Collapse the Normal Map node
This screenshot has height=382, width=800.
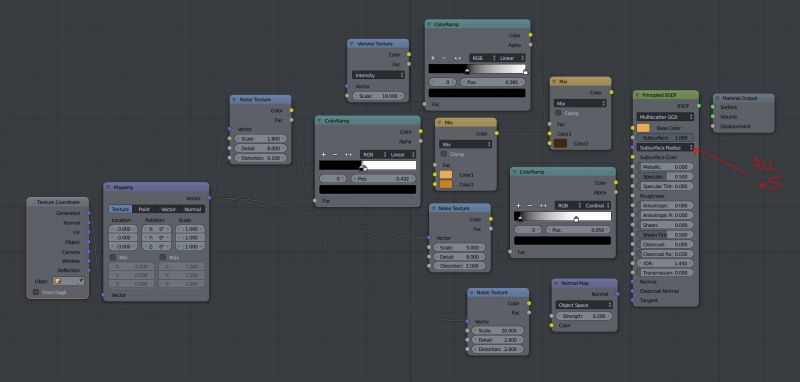[x=557, y=283]
